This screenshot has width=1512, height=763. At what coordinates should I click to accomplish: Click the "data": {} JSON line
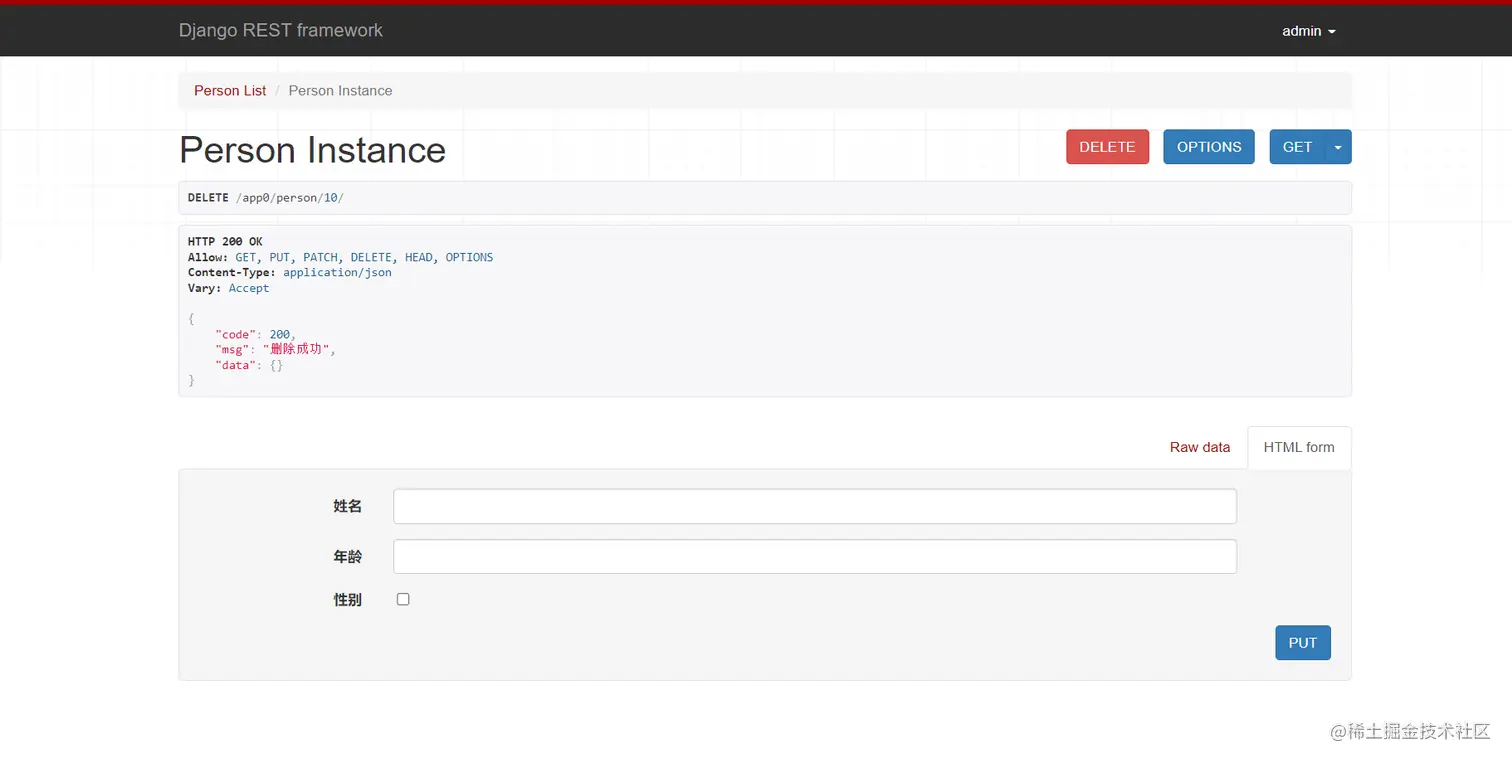249,366
